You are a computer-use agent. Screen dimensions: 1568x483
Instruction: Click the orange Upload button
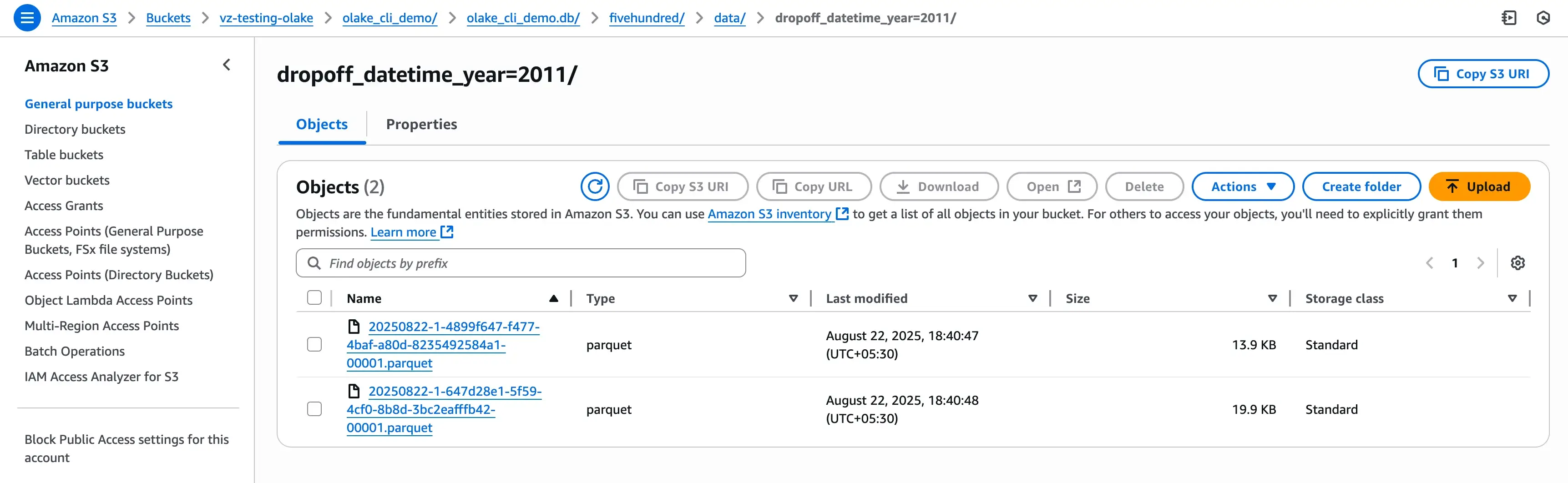click(x=1478, y=187)
